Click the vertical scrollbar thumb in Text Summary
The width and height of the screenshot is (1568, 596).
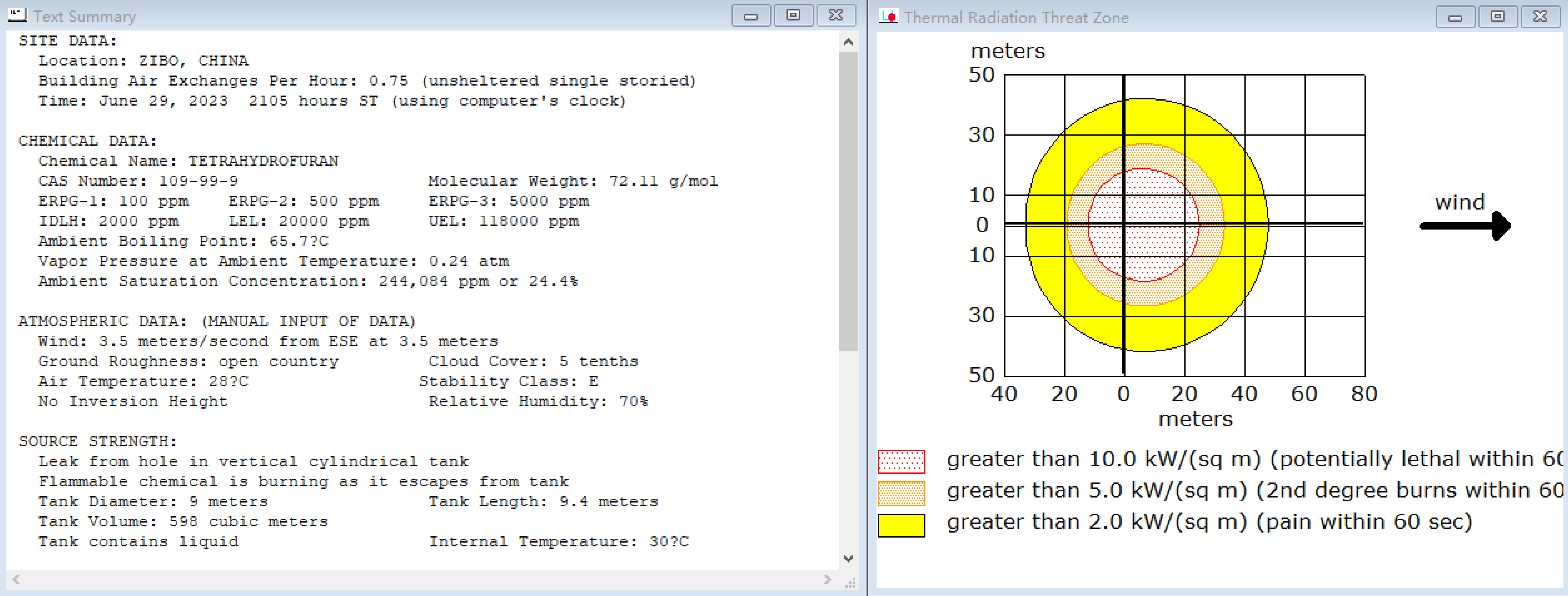848,201
